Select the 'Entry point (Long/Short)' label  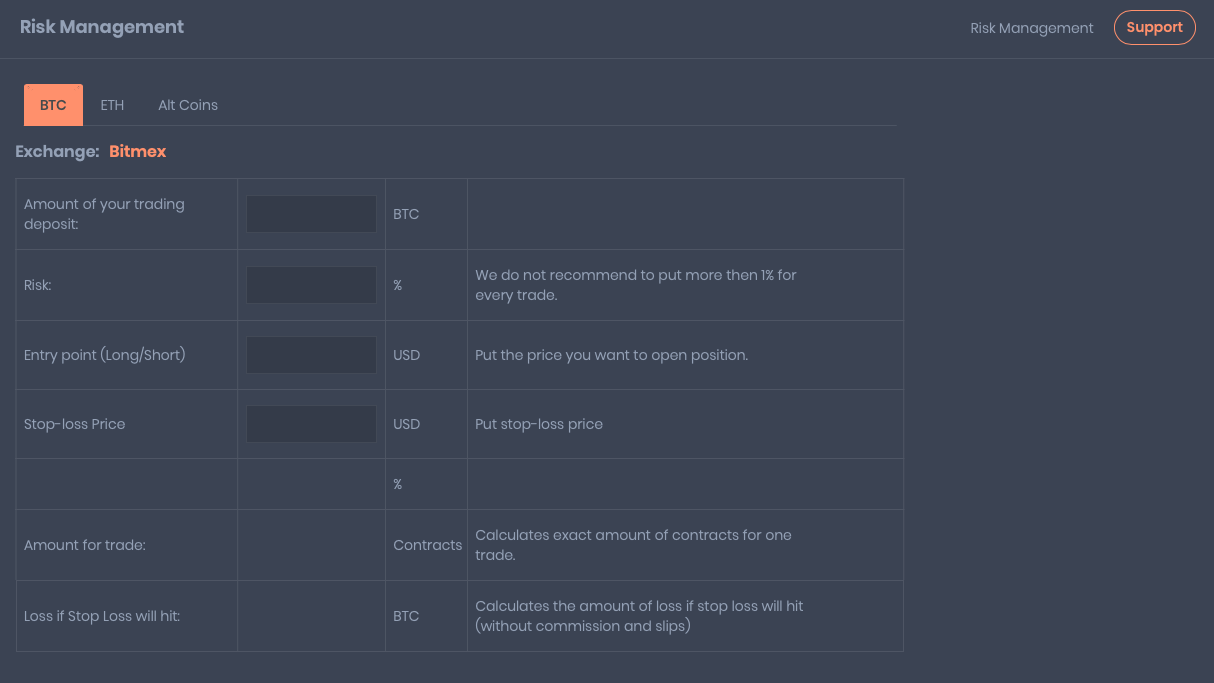(x=105, y=355)
